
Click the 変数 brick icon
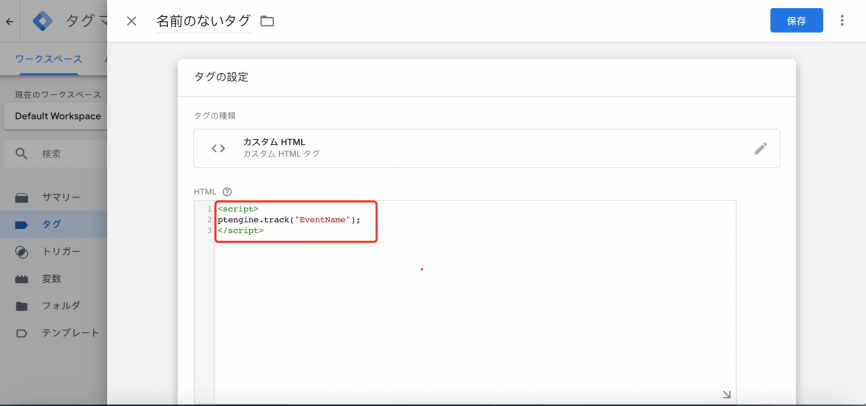(x=22, y=280)
